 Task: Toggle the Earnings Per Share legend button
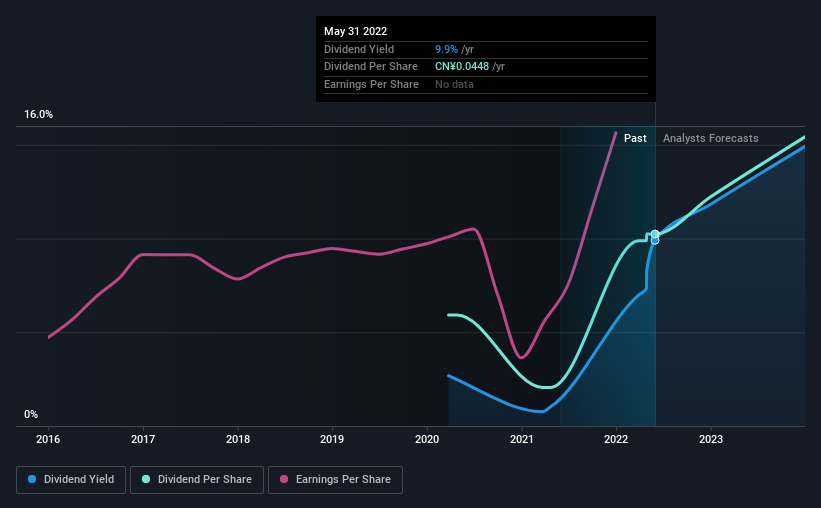click(x=335, y=480)
